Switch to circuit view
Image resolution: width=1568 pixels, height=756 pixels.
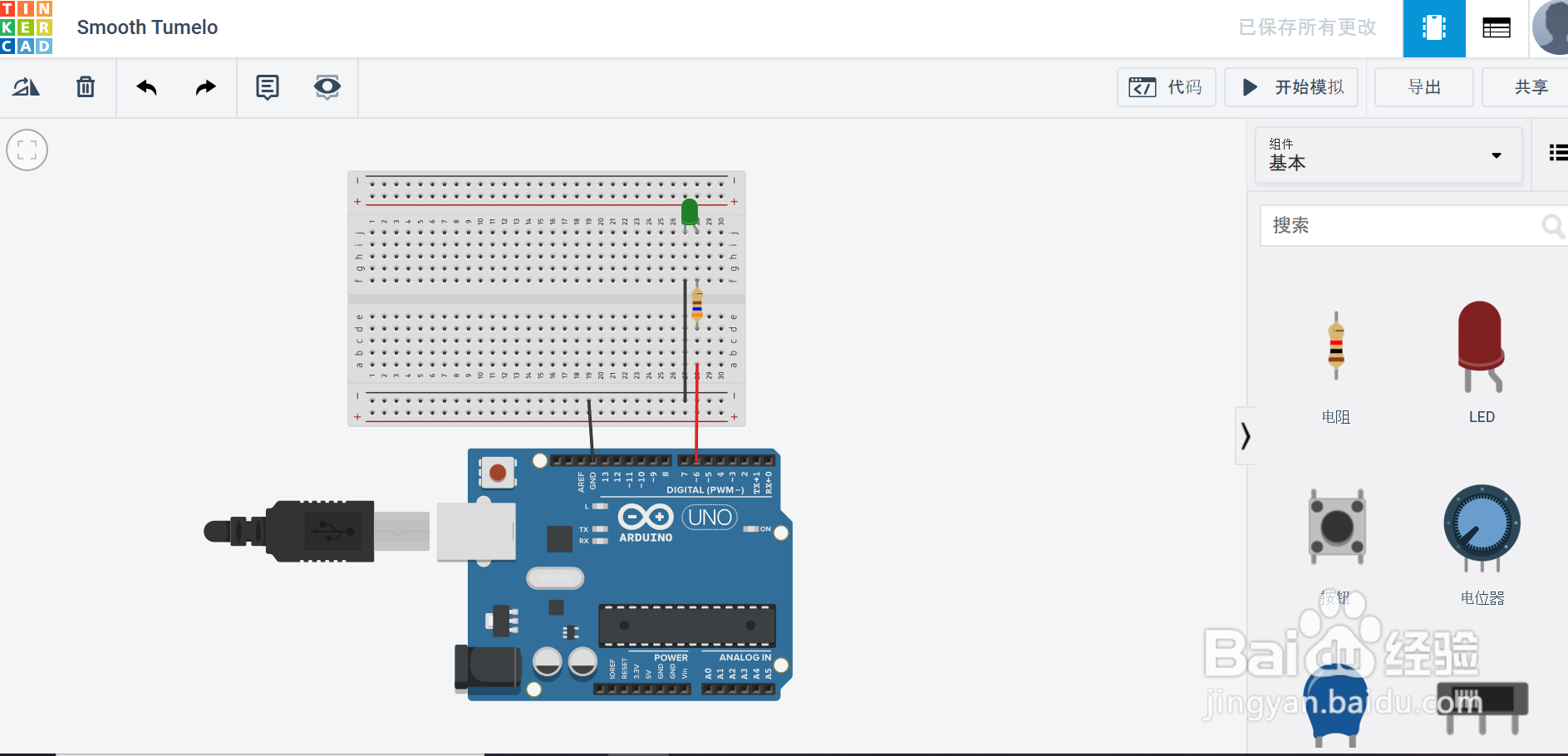[x=1434, y=28]
